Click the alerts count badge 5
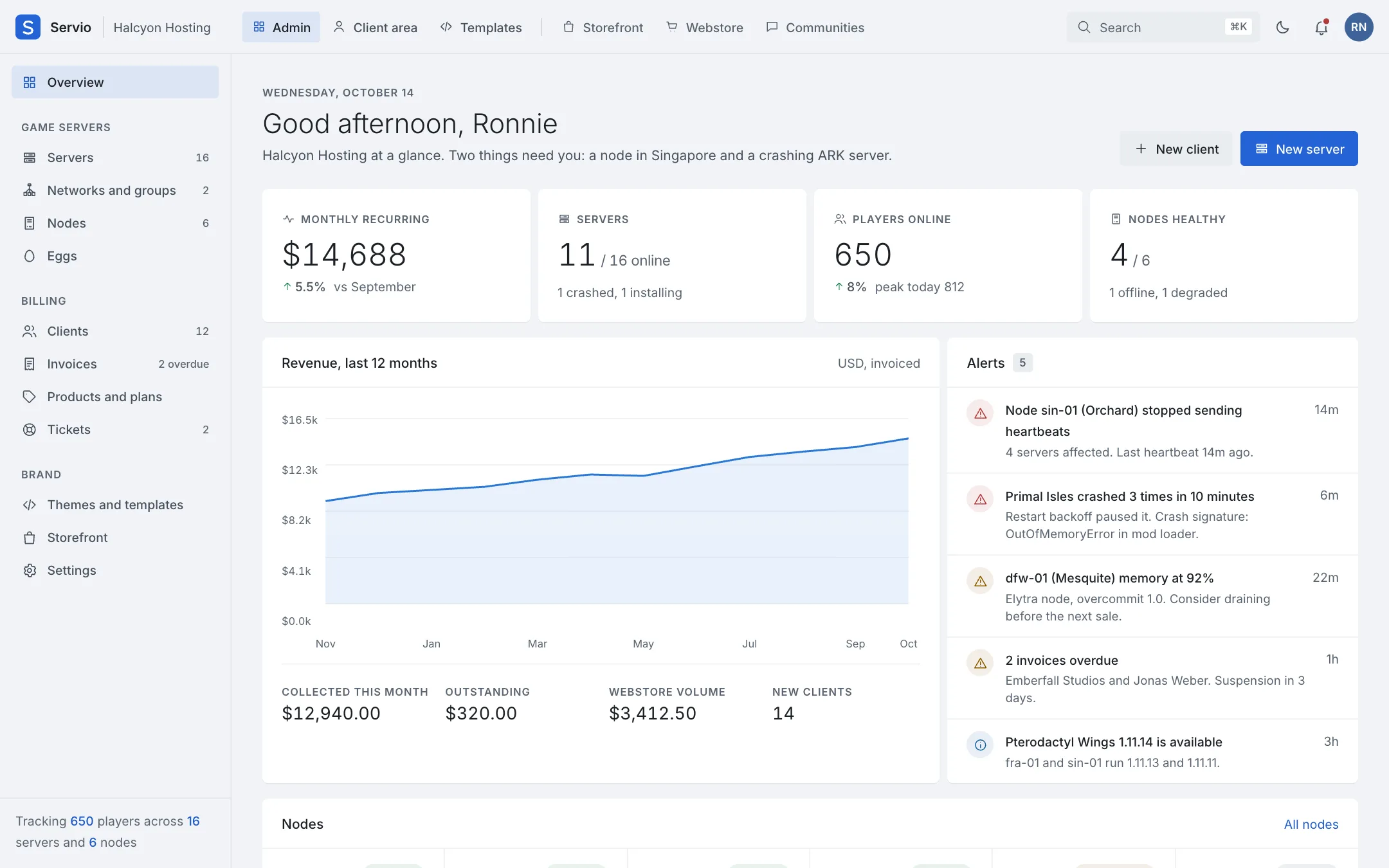This screenshot has height=868, width=1389. click(x=1022, y=363)
